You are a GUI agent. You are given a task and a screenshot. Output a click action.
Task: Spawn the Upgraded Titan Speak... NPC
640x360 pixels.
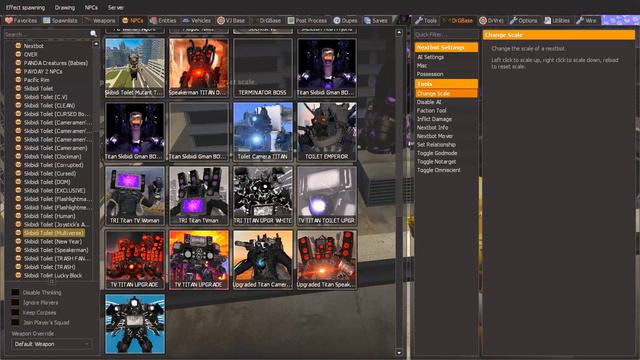pyautogui.click(x=327, y=260)
